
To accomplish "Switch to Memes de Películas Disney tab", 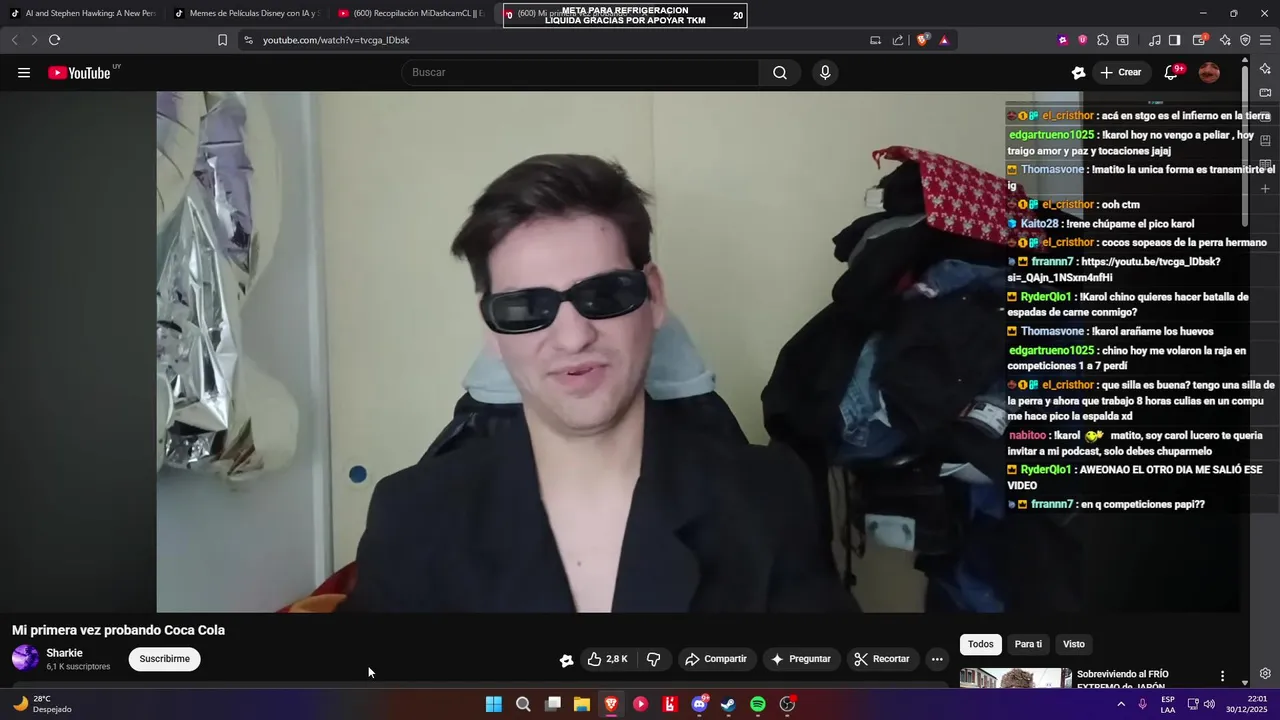I will (x=247, y=14).
